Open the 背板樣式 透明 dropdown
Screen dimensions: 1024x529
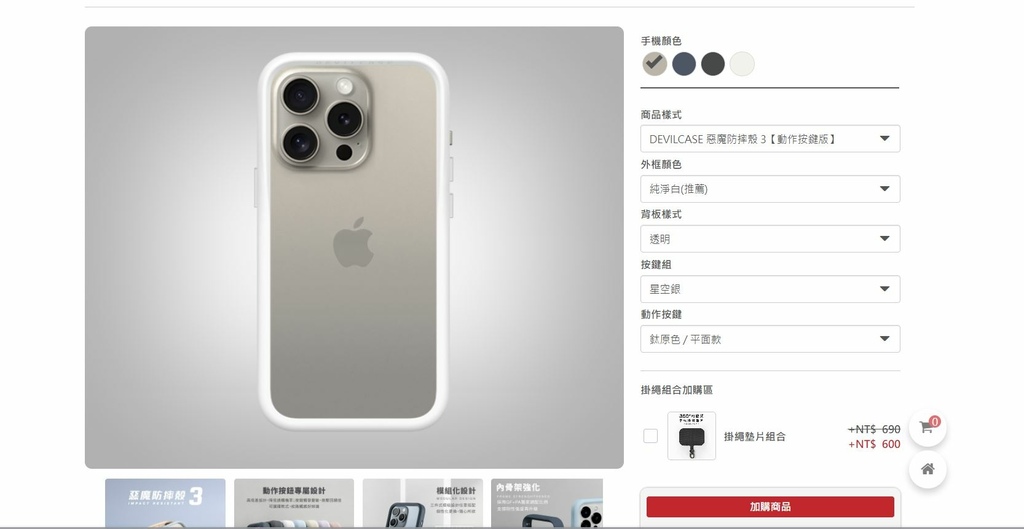tap(770, 239)
